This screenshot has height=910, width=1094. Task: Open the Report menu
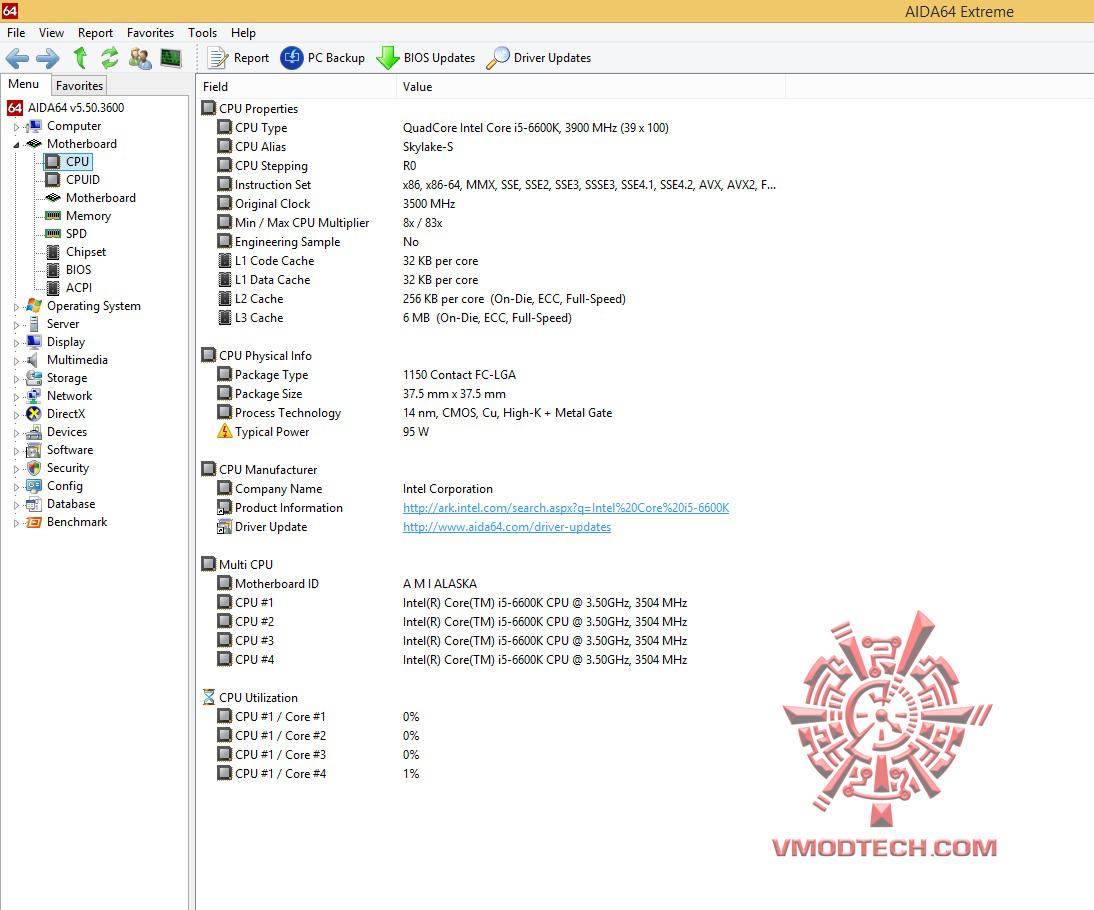click(95, 33)
